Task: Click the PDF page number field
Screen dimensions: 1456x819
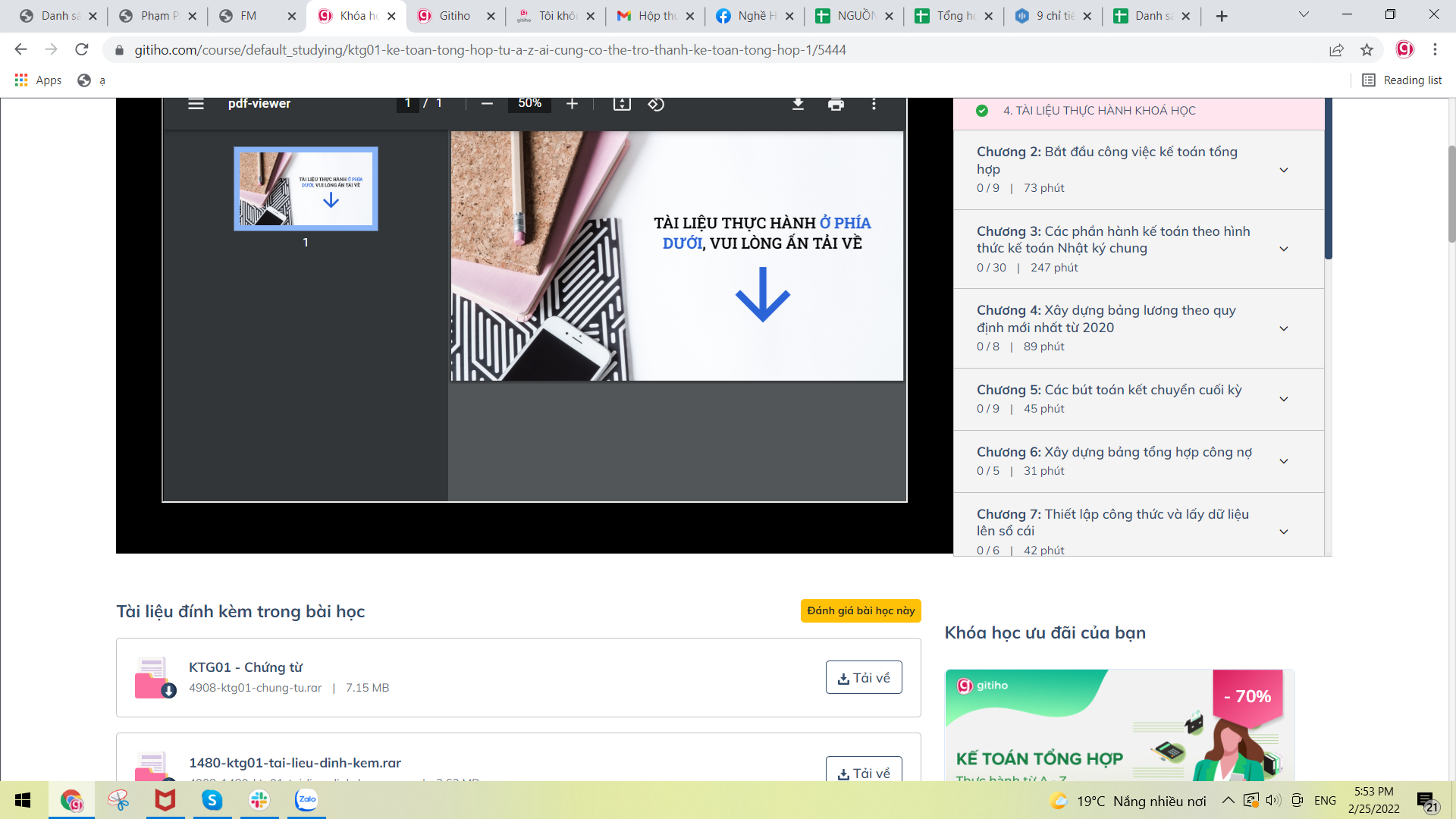Action: point(408,104)
